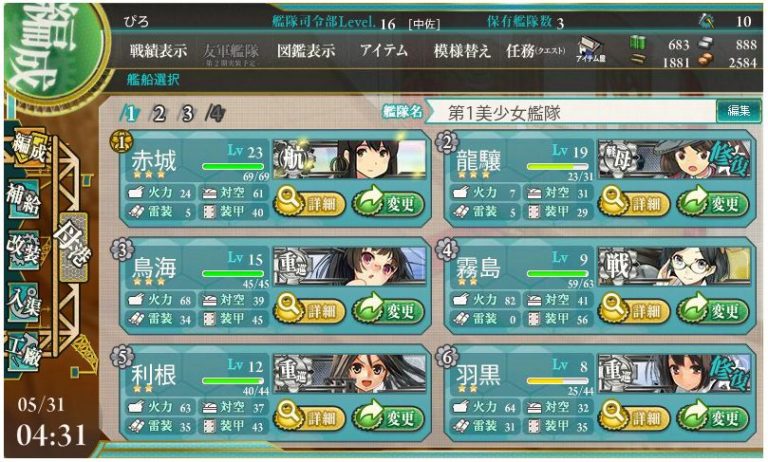Click 羽黒's yellow HP bar
The width and height of the screenshot is (768, 462).
[558, 381]
